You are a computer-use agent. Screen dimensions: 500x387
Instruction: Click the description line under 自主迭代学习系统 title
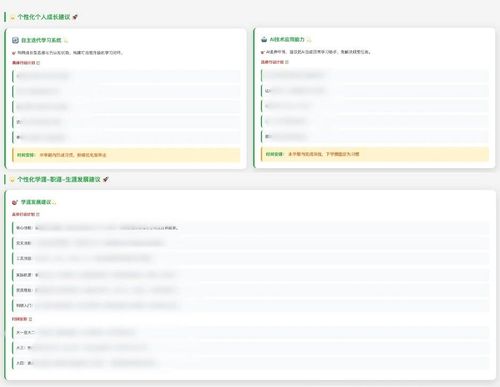pyautogui.click(x=67, y=53)
